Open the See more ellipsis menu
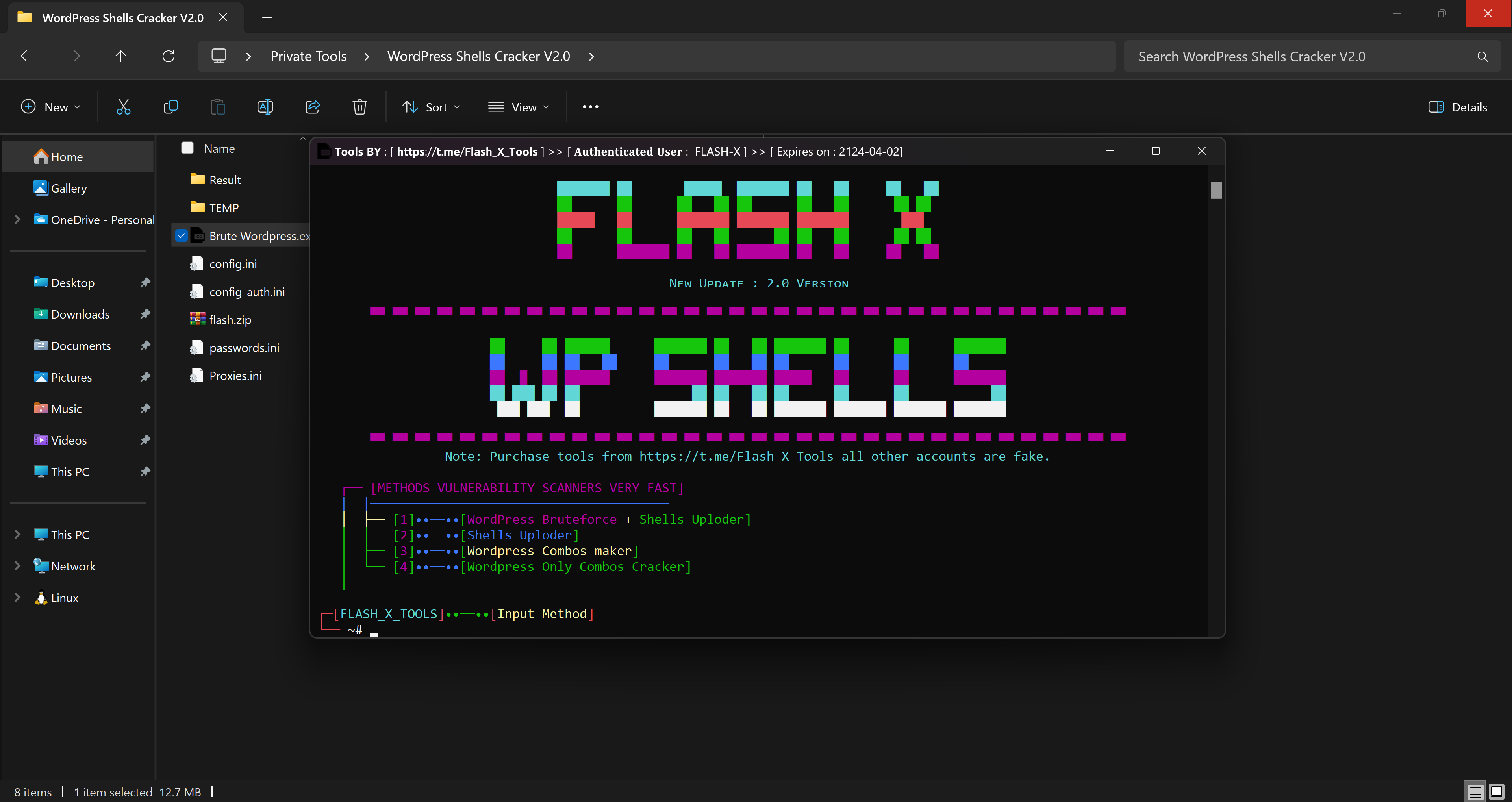This screenshot has width=1512, height=802. point(591,107)
